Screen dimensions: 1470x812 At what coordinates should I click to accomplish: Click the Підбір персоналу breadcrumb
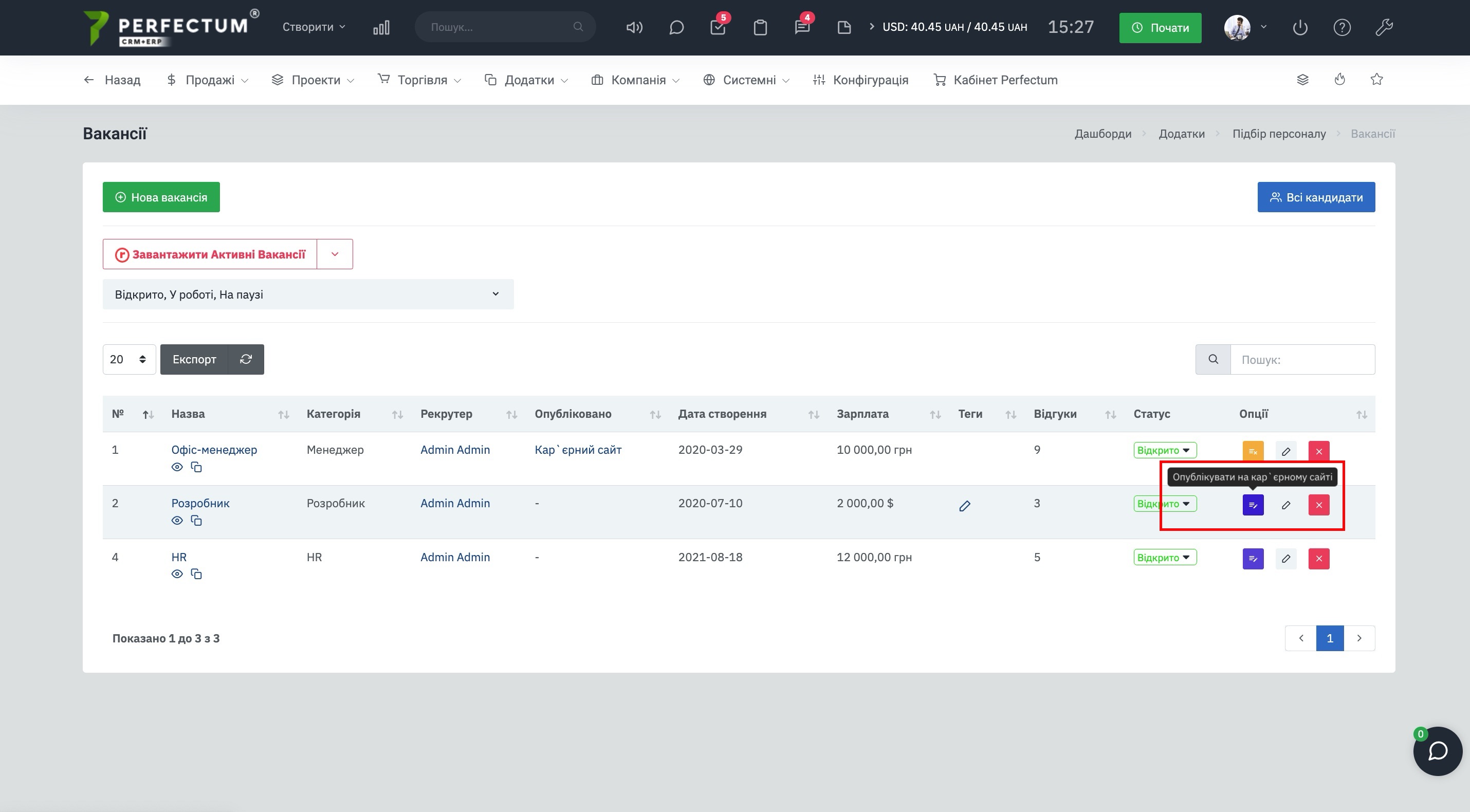pyautogui.click(x=1279, y=134)
